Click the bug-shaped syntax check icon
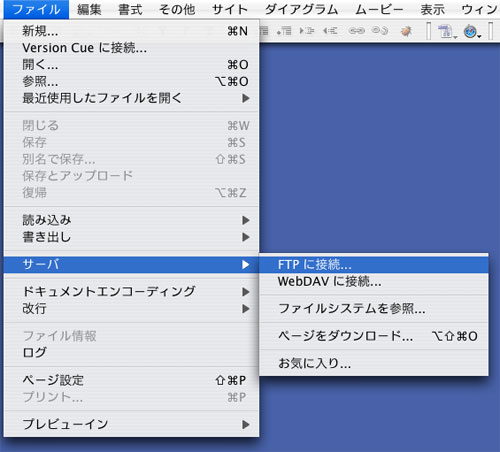This screenshot has width=500, height=452. click(x=406, y=31)
